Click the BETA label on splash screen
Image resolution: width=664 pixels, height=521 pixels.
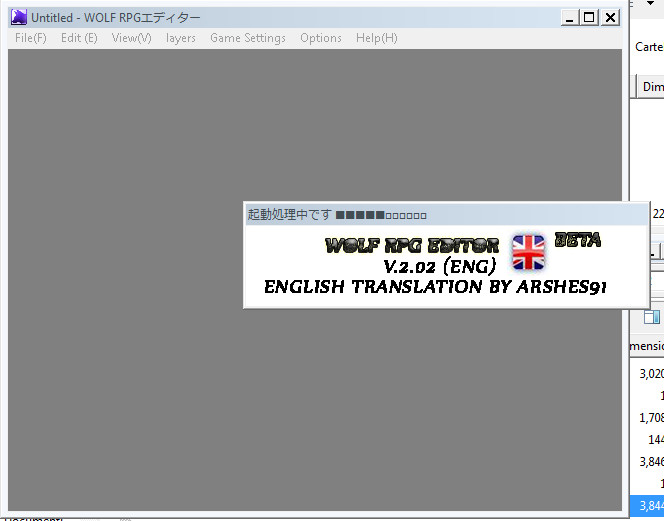coord(578,240)
